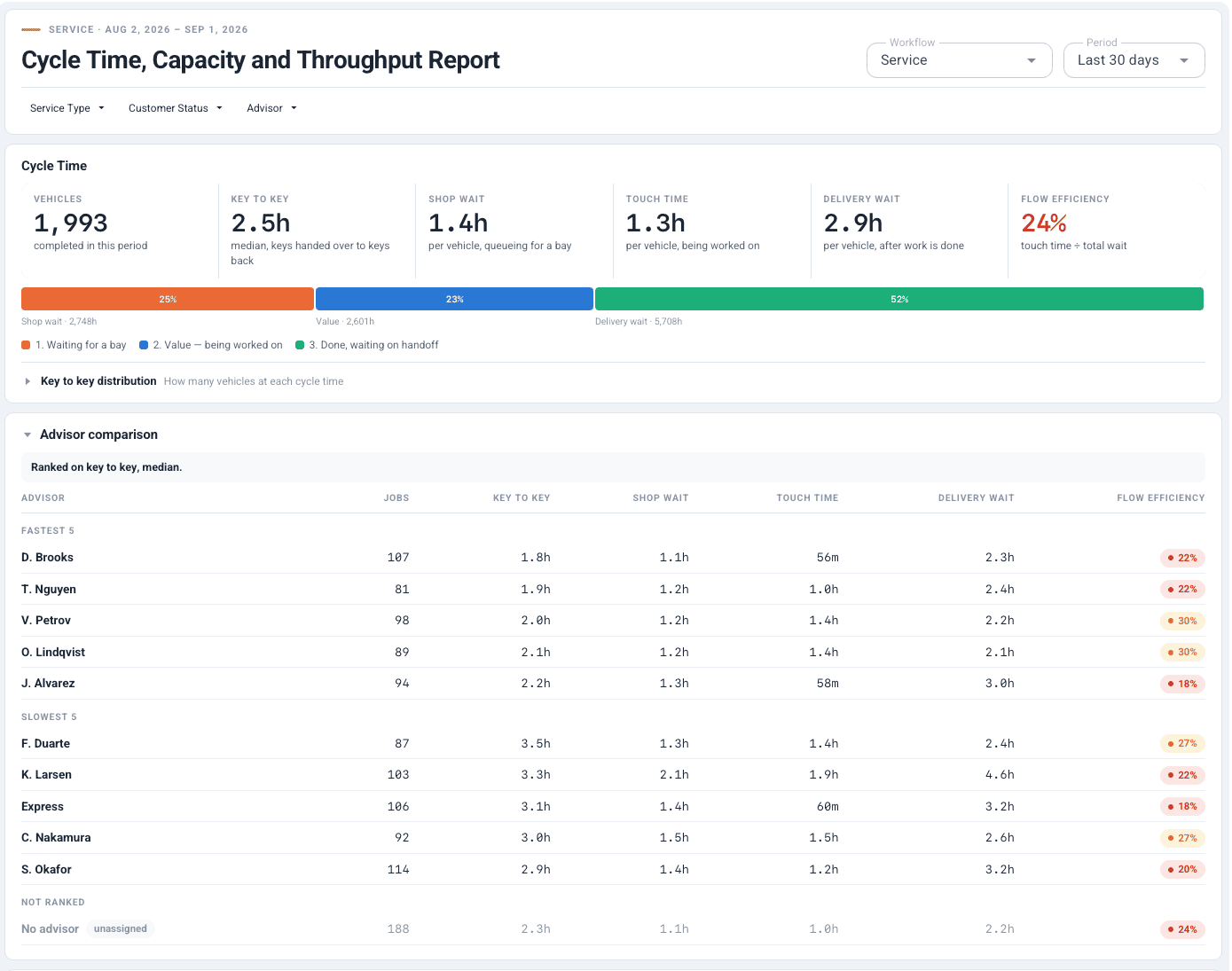Click the Flow Efficiency column header

(x=1160, y=498)
